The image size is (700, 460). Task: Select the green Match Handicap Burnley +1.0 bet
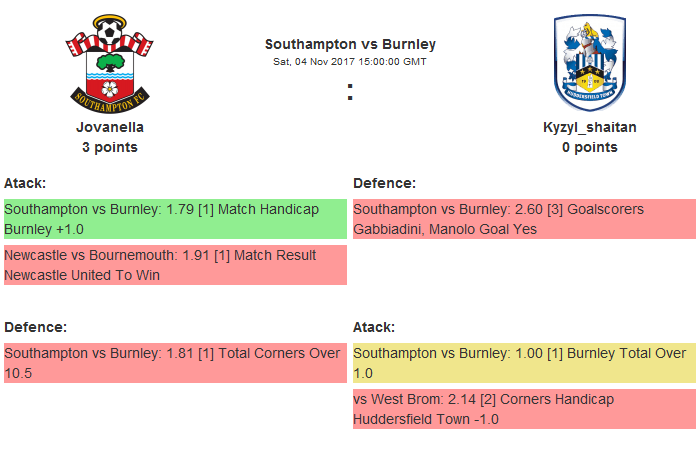175,219
